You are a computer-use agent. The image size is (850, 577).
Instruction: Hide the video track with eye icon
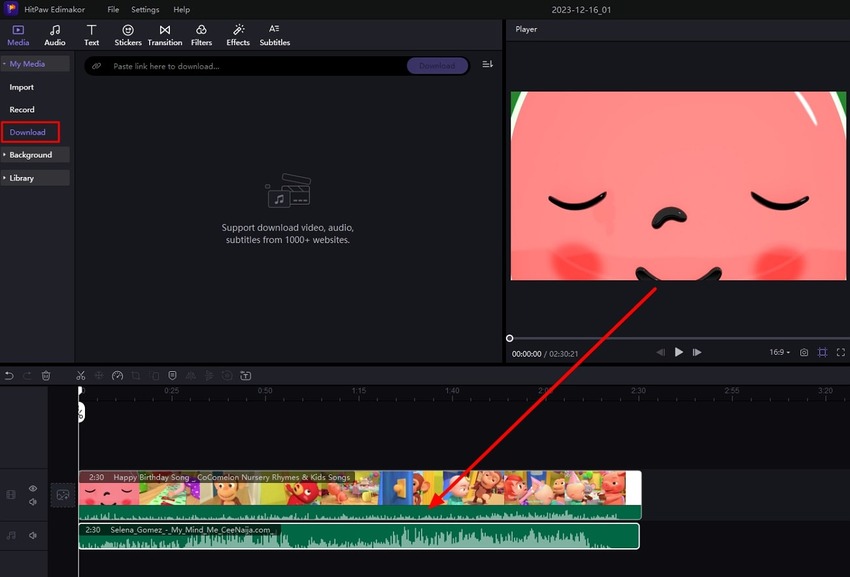[33, 489]
